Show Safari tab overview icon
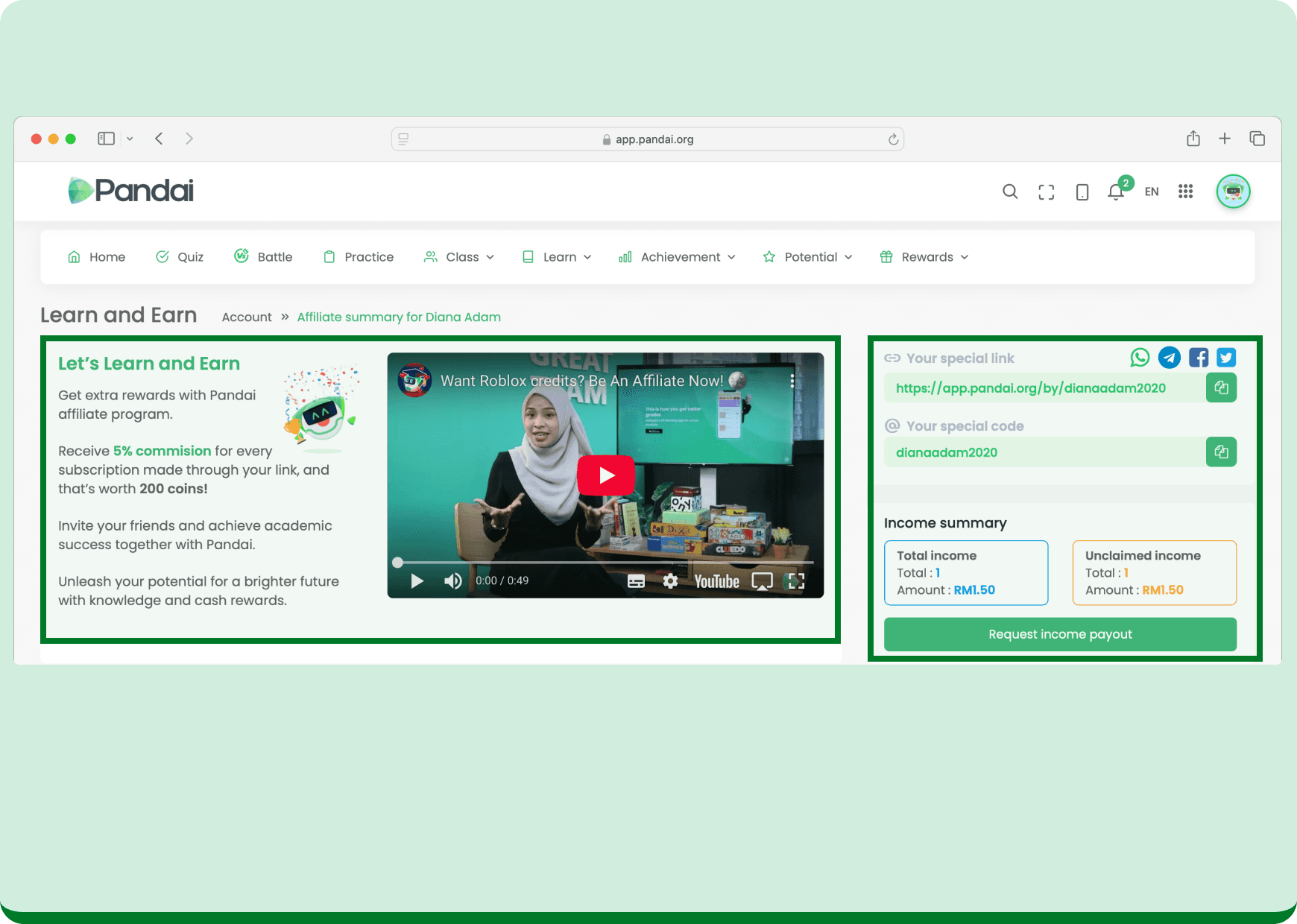This screenshot has height=924, width=1297. coord(1257,139)
